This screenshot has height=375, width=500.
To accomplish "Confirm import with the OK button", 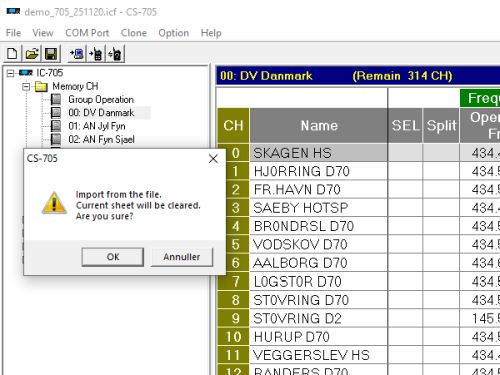I will (113, 257).
